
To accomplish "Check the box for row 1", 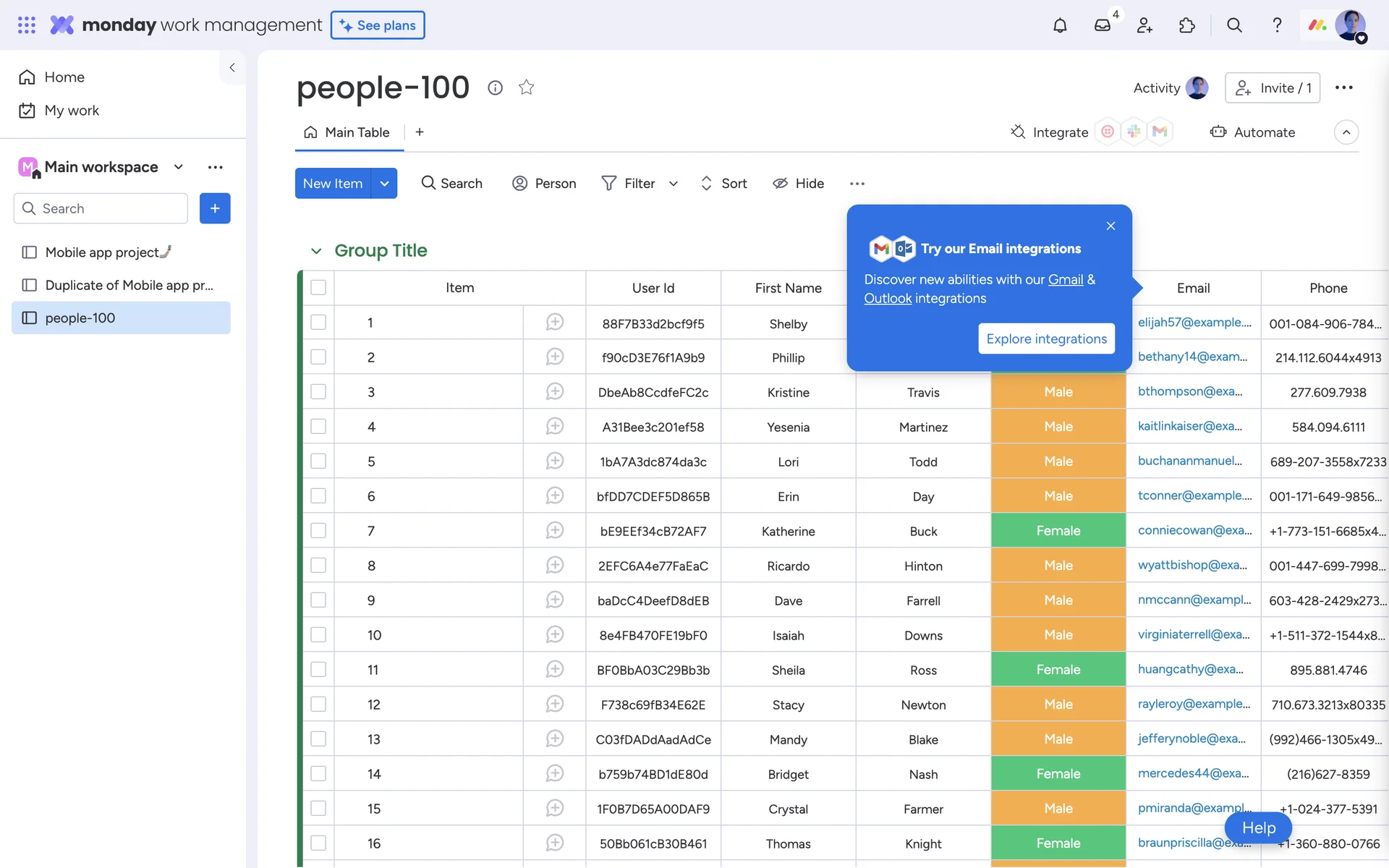I will [318, 322].
